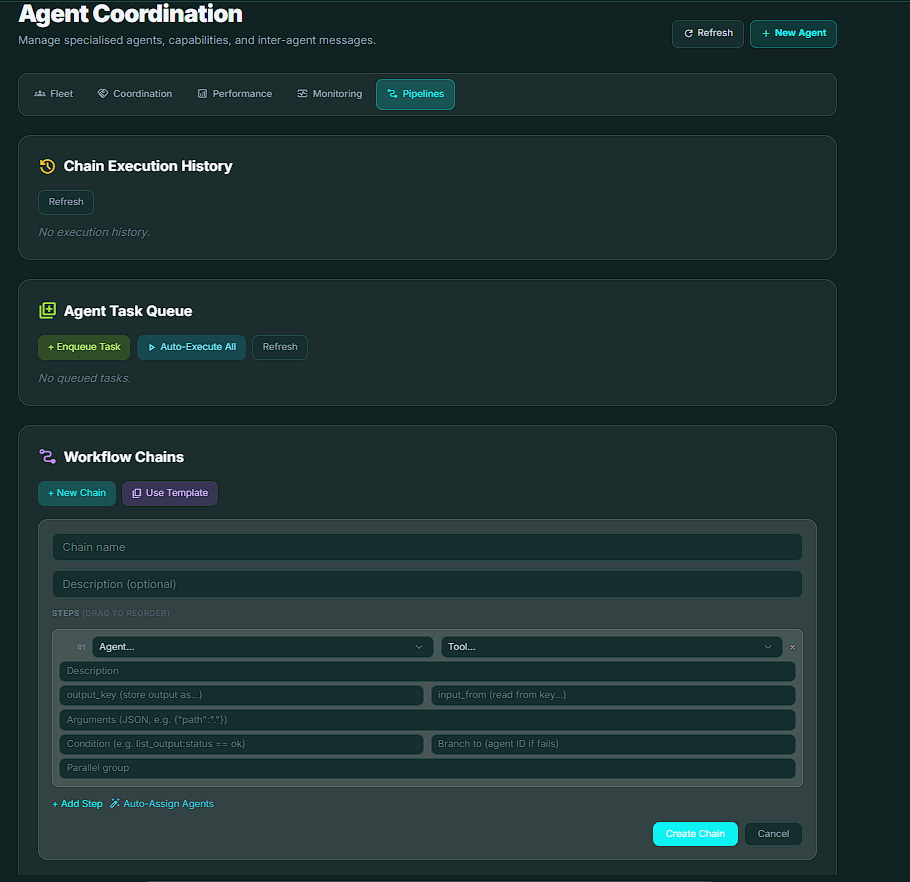Click the Auto-Assign Agents wand link
This screenshot has width=910, height=882.
click(x=161, y=804)
